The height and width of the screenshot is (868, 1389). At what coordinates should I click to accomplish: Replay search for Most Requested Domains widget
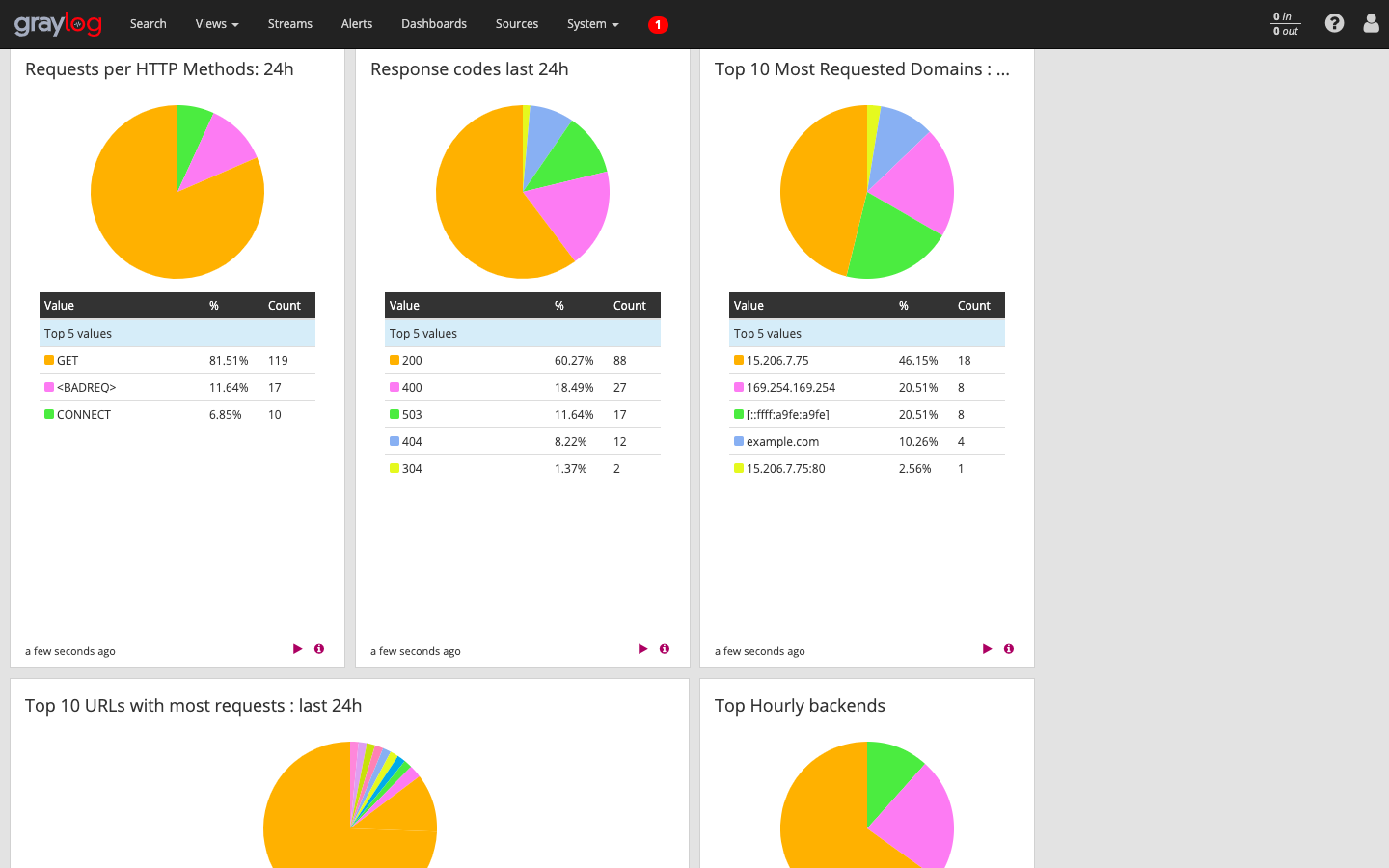coord(987,649)
